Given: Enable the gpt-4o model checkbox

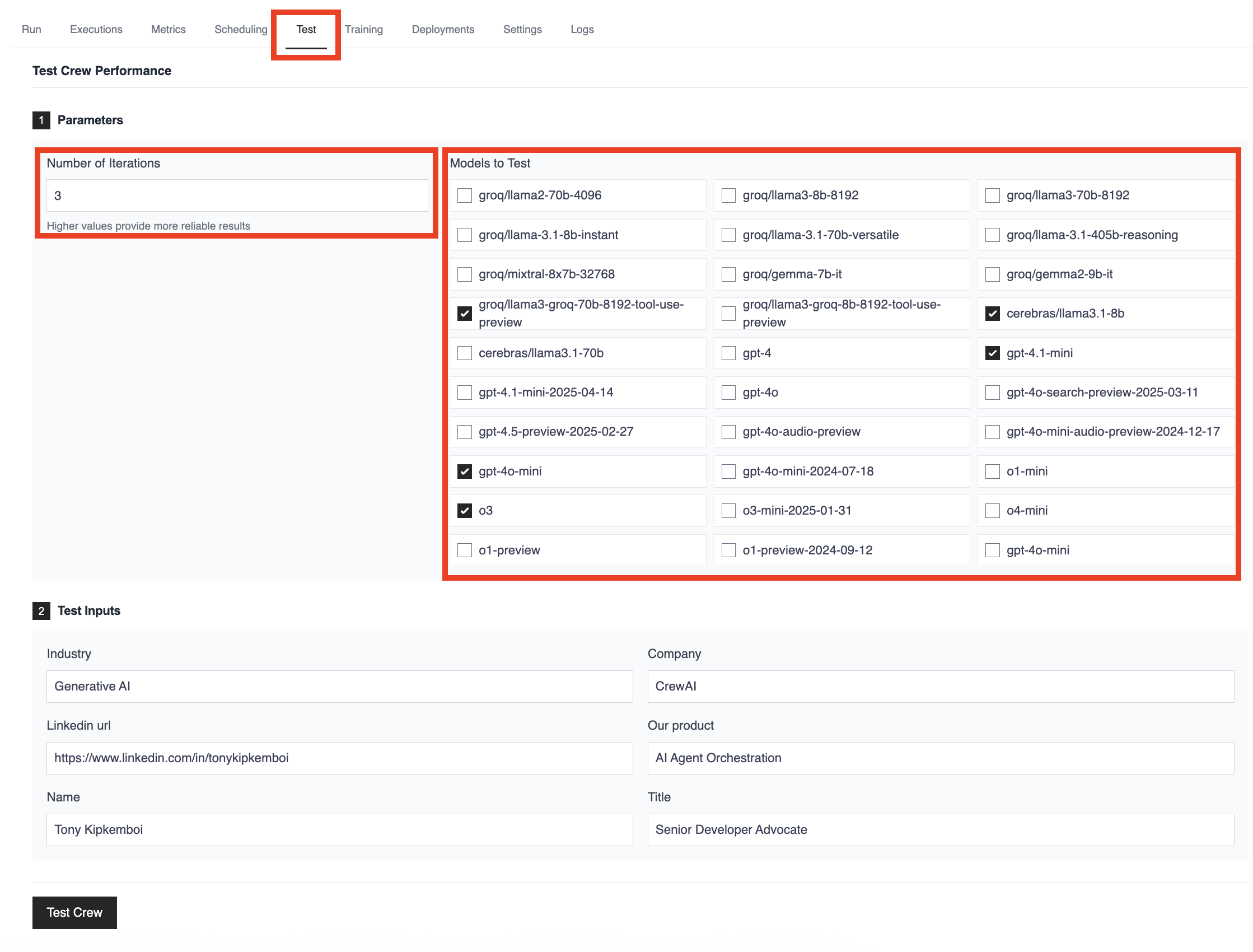Looking at the screenshot, I should pos(728,392).
